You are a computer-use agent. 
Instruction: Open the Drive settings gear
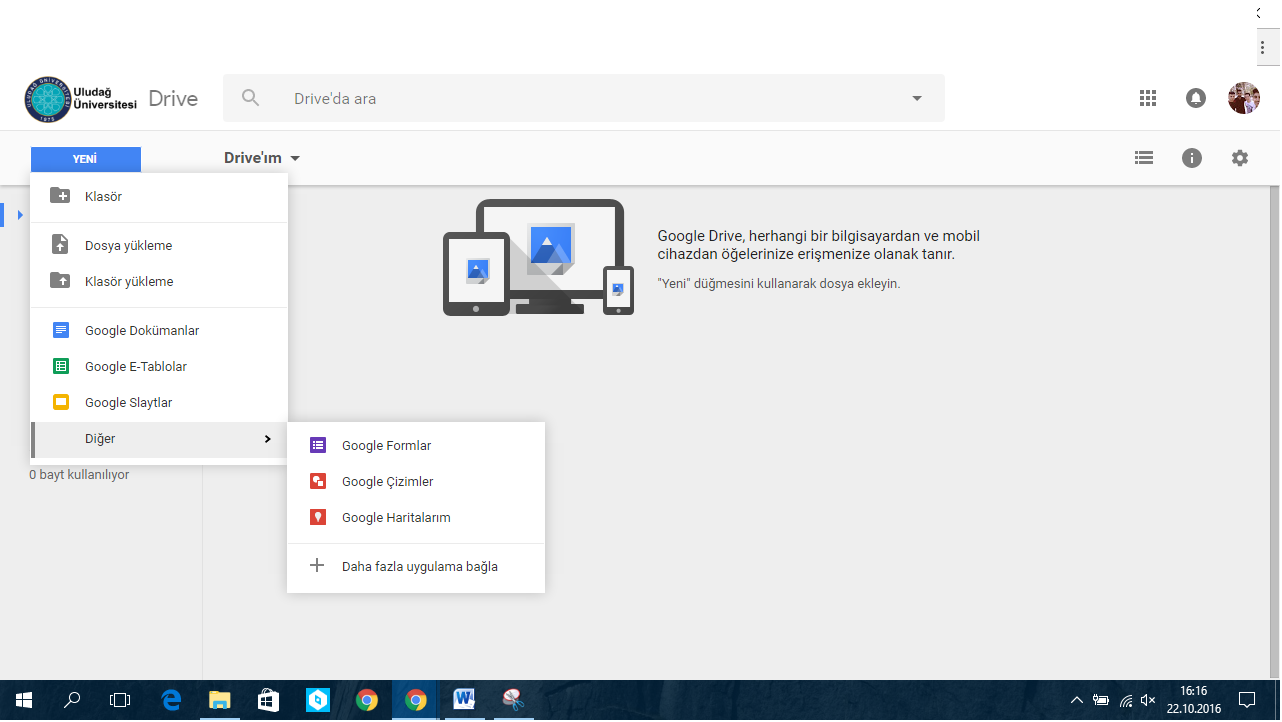coord(1240,158)
